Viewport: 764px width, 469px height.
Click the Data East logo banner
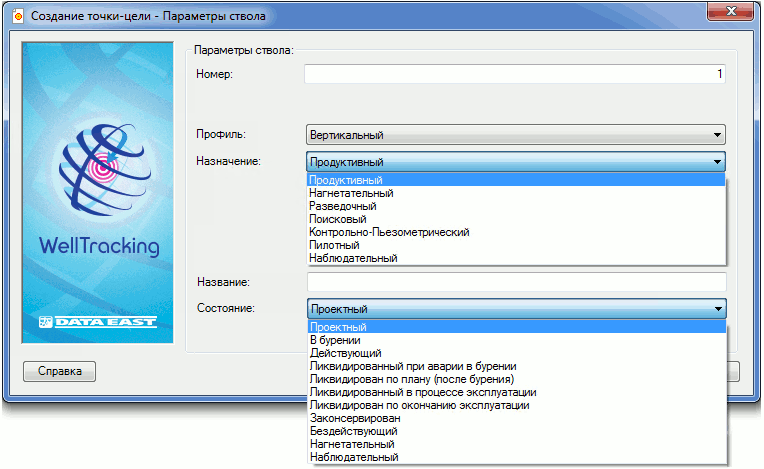[99, 322]
